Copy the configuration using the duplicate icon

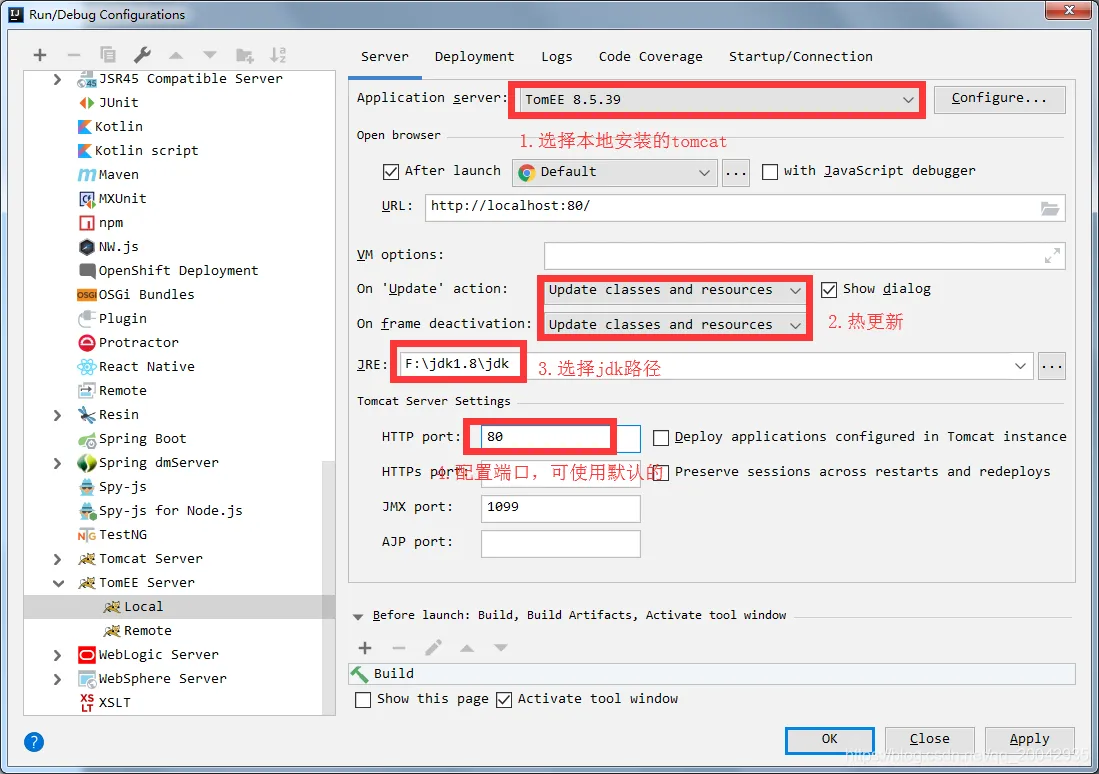(x=108, y=55)
